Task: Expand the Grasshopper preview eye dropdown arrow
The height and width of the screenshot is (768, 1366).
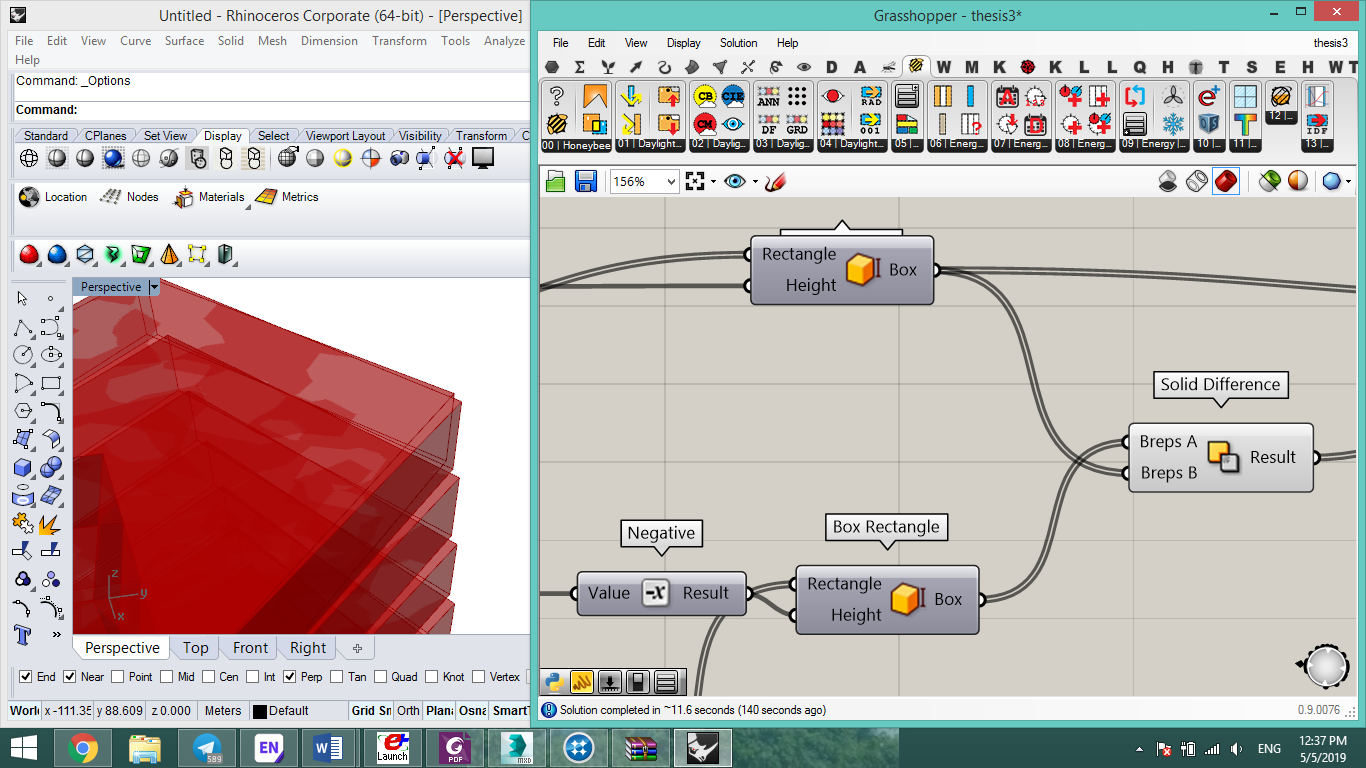Action: click(x=755, y=181)
